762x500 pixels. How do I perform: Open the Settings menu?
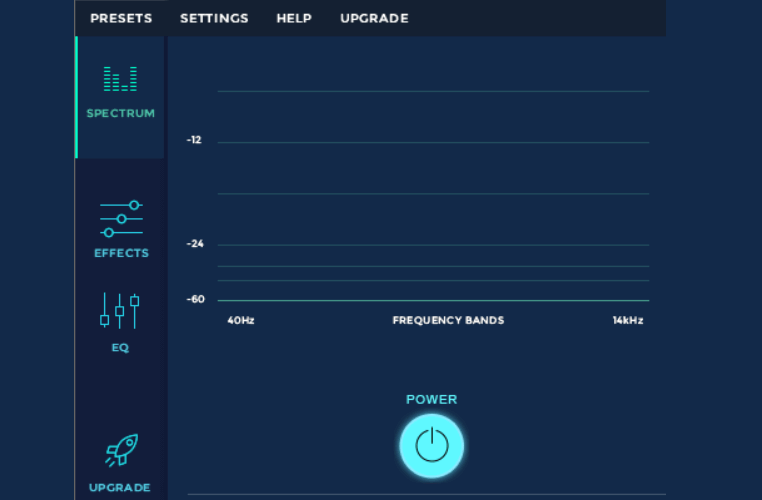pyautogui.click(x=214, y=18)
